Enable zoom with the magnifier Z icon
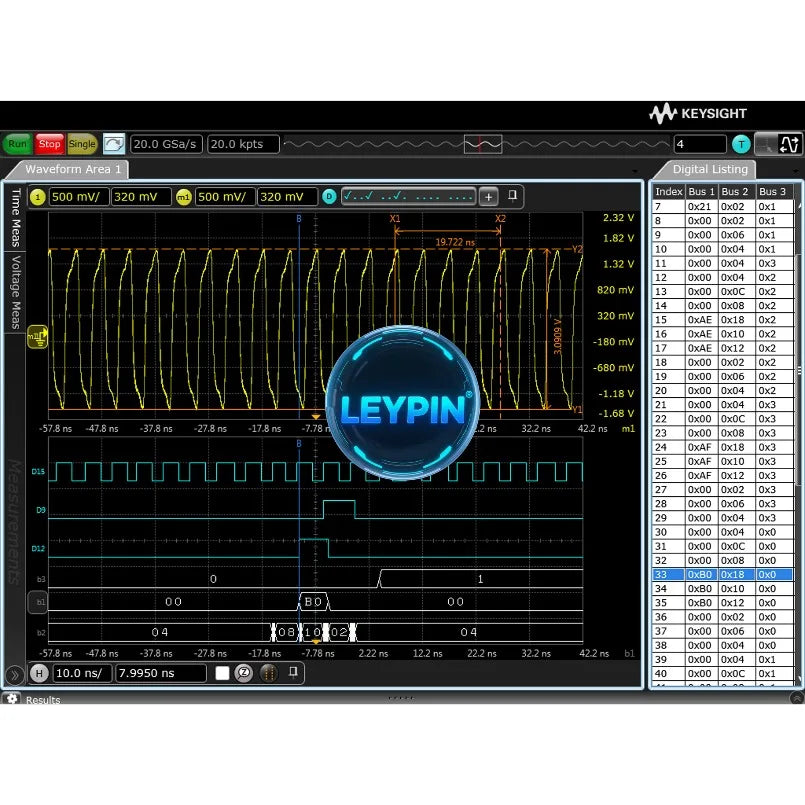Viewport: 805px width, 805px height. (244, 673)
